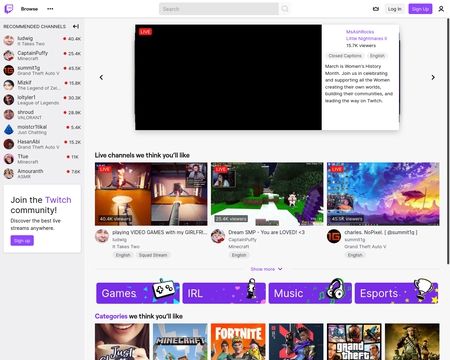Open Dream SMP You are LOVED title

pos(266,232)
